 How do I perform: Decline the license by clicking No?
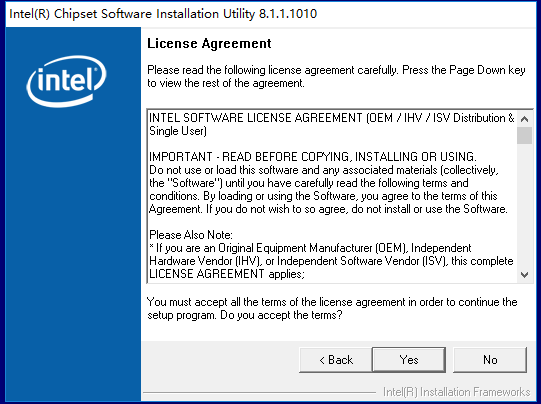490,360
